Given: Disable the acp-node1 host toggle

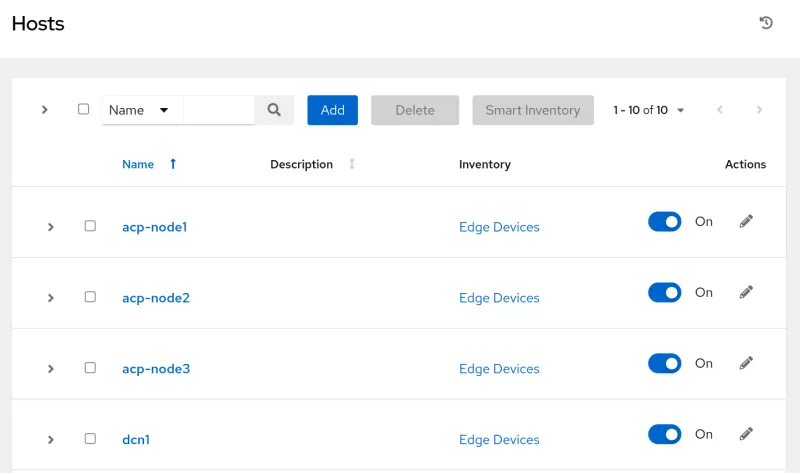Looking at the screenshot, I should (665, 221).
